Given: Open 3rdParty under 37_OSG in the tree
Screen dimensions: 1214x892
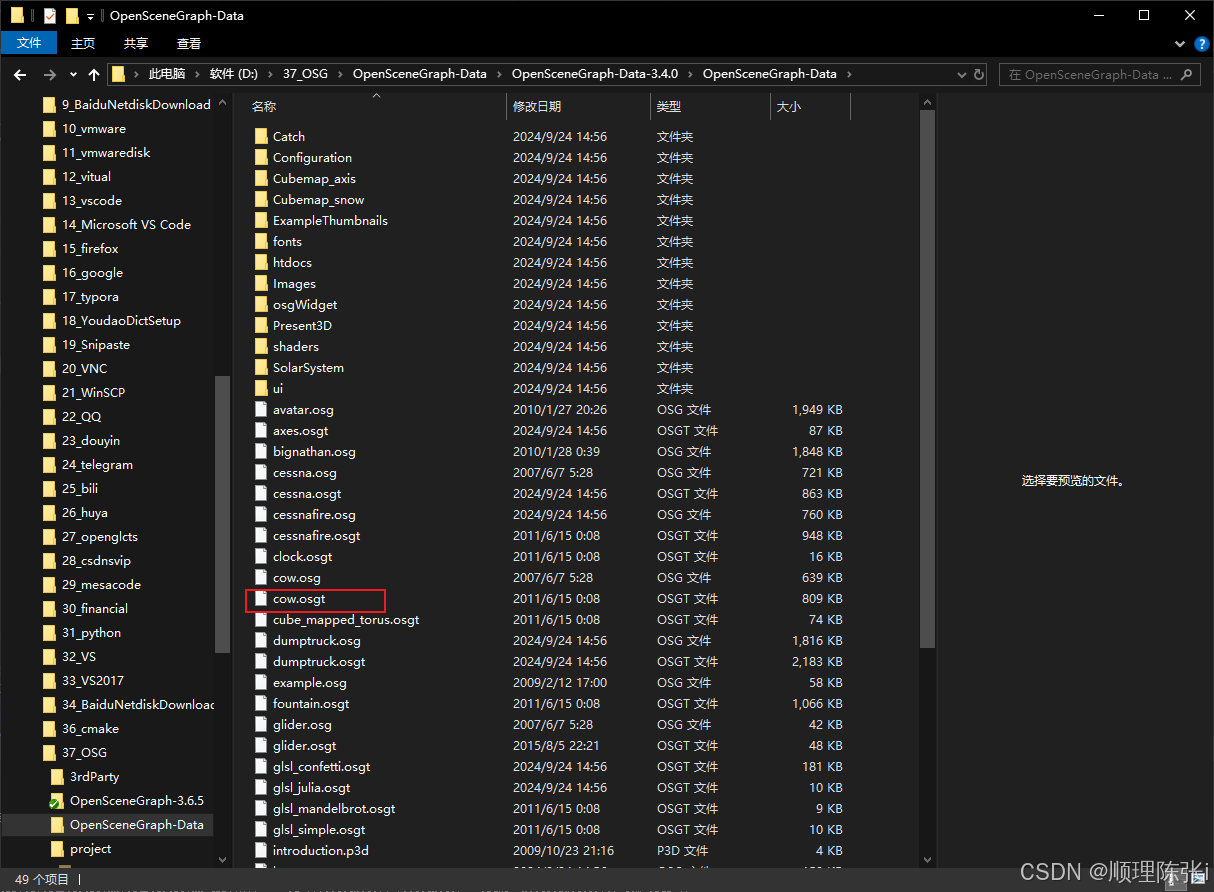Looking at the screenshot, I should [x=94, y=776].
